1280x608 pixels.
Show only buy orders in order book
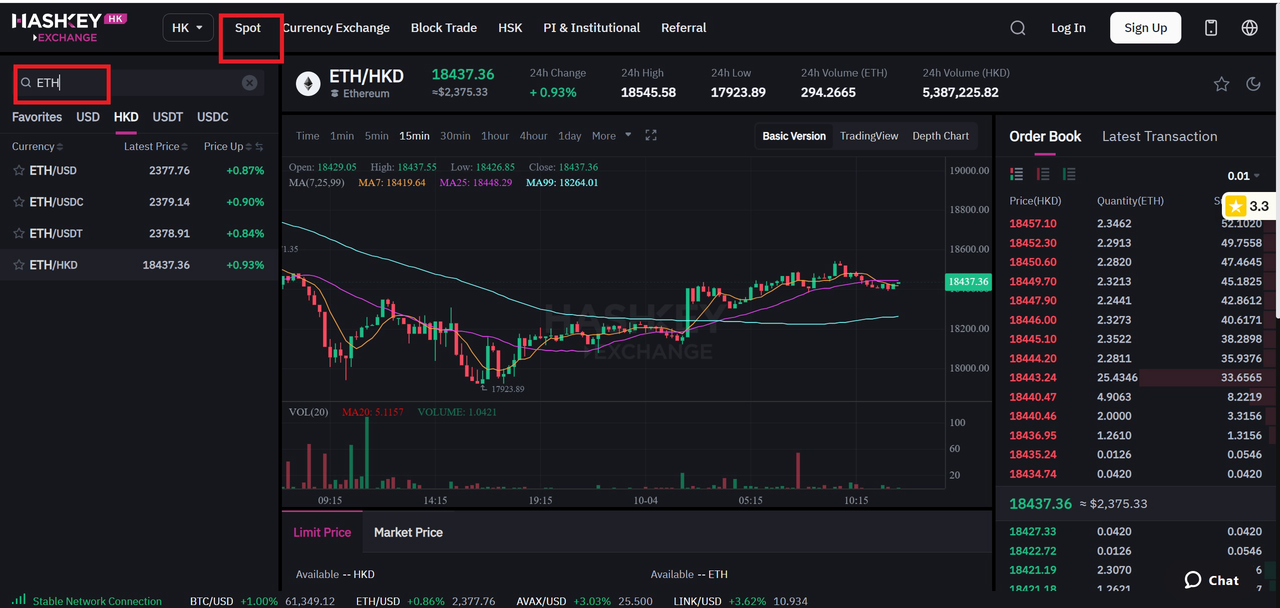1069,175
